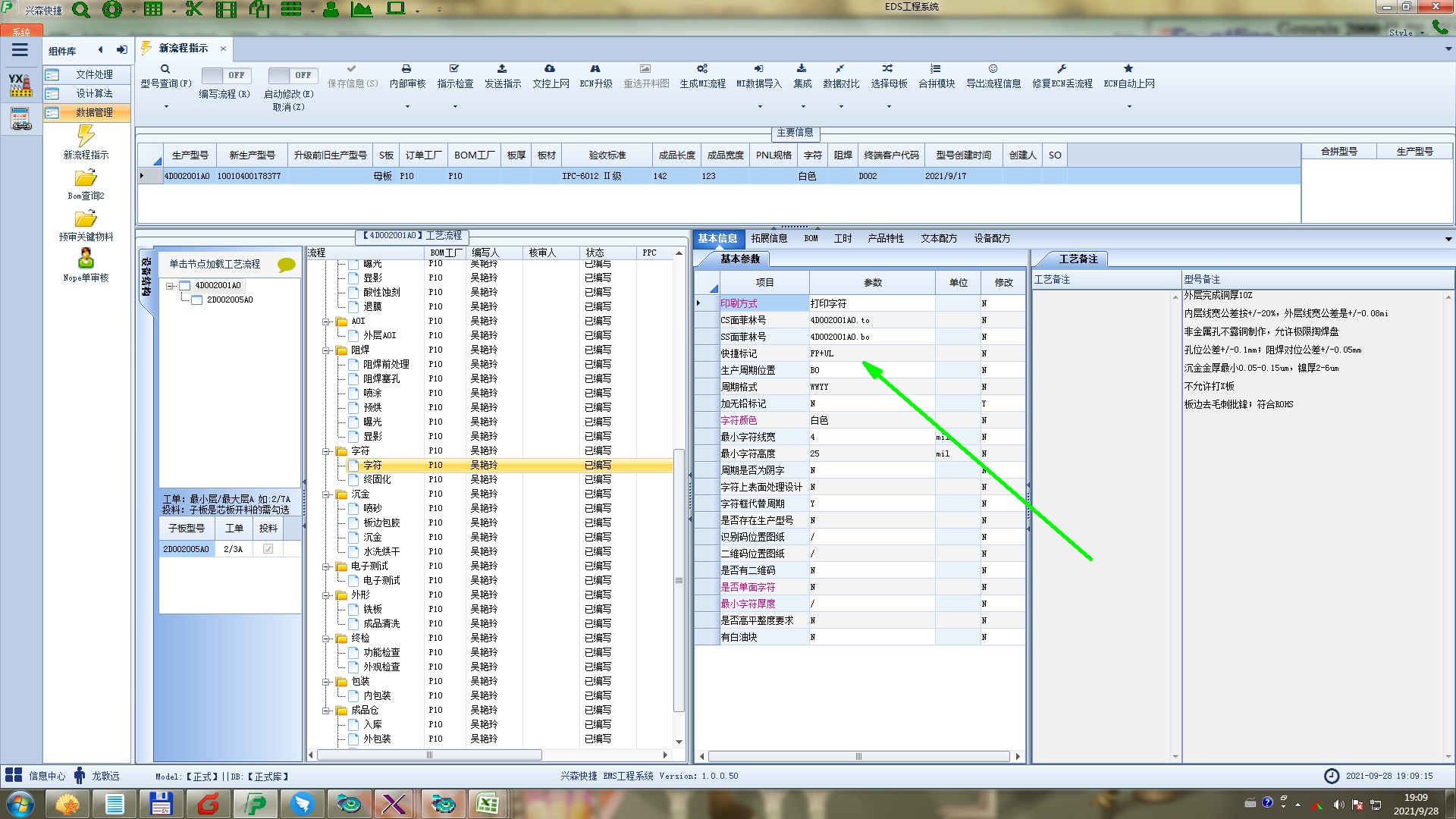Open 设计算法 in component library
Viewport: 1456px width, 819px height.
86,93
